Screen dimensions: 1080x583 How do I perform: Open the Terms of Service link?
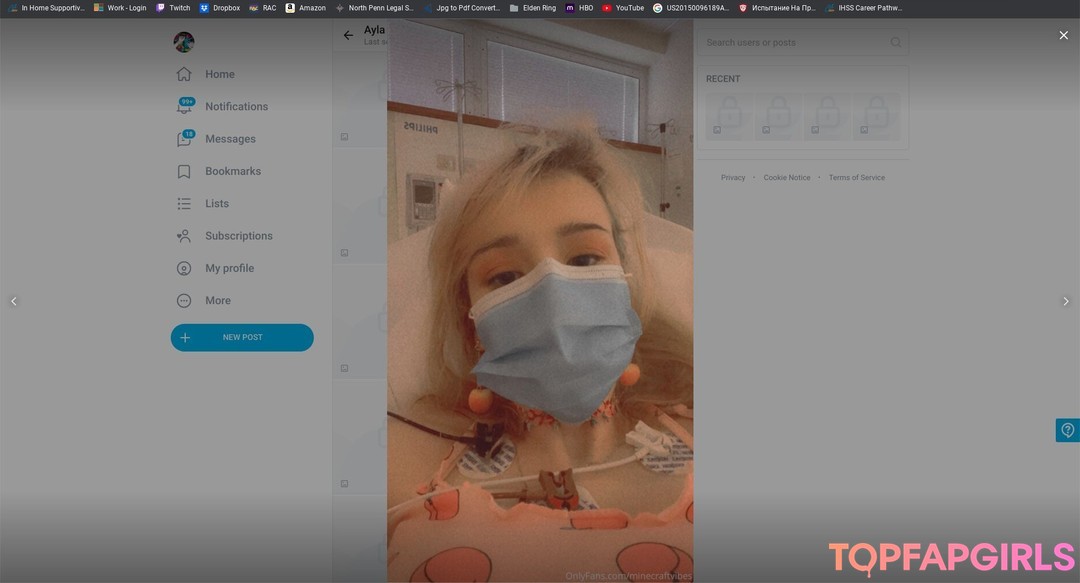(x=857, y=178)
